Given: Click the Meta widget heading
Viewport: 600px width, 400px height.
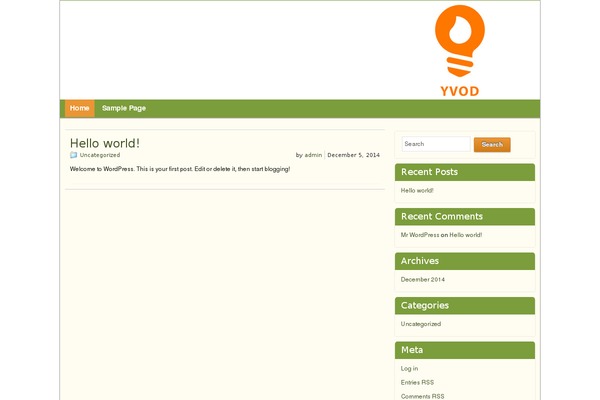Looking at the screenshot, I should click(x=412, y=350).
